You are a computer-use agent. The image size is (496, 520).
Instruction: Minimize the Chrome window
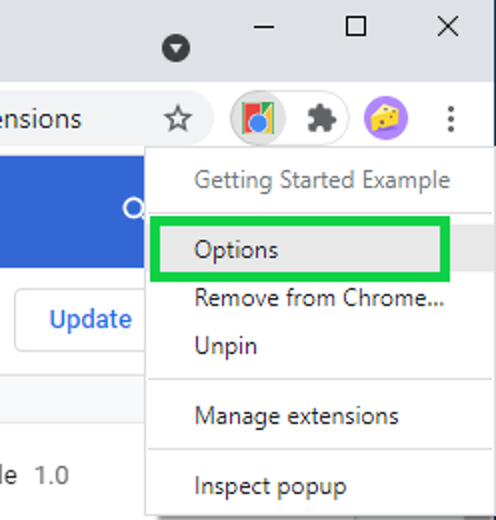pyautogui.click(x=264, y=27)
